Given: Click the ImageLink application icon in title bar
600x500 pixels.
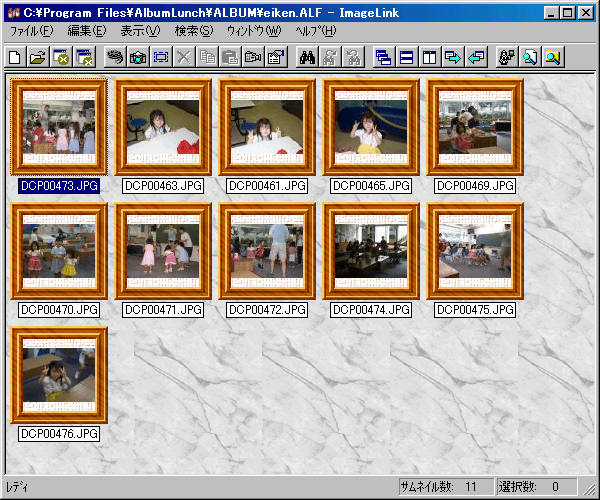Looking at the screenshot, I should (x=14, y=13).
